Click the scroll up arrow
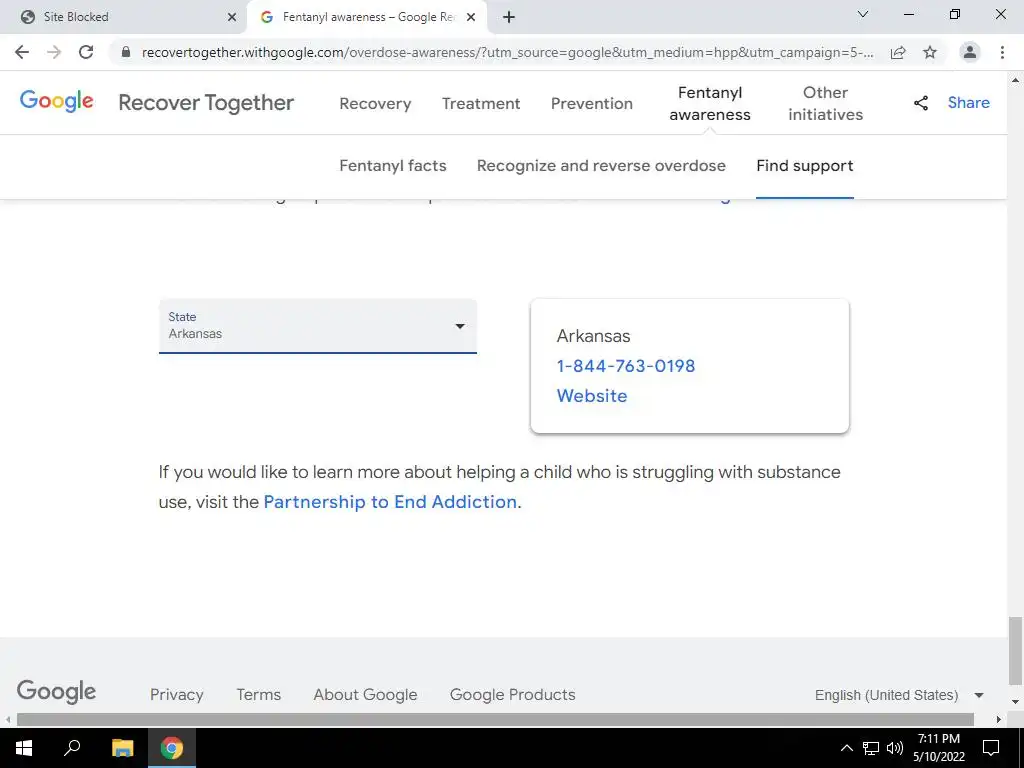The image size is (1024, 768). pos(1015,80)
